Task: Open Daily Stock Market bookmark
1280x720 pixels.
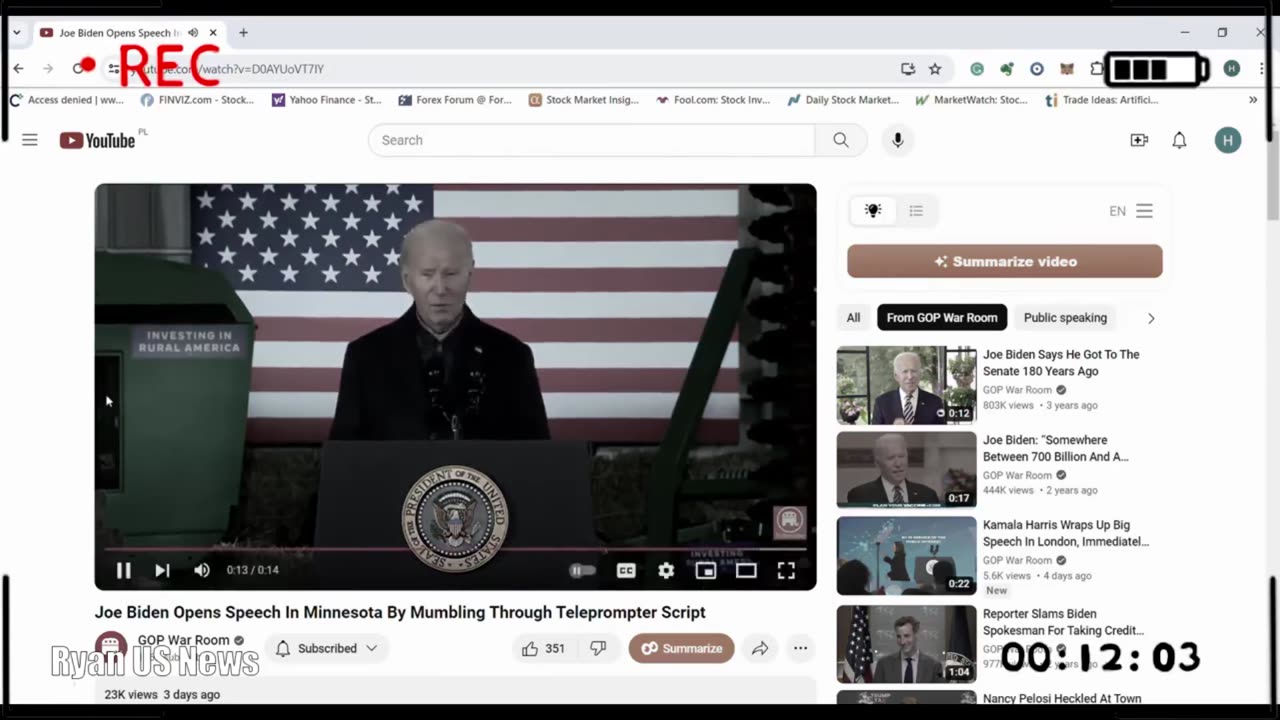Action: 843,100
